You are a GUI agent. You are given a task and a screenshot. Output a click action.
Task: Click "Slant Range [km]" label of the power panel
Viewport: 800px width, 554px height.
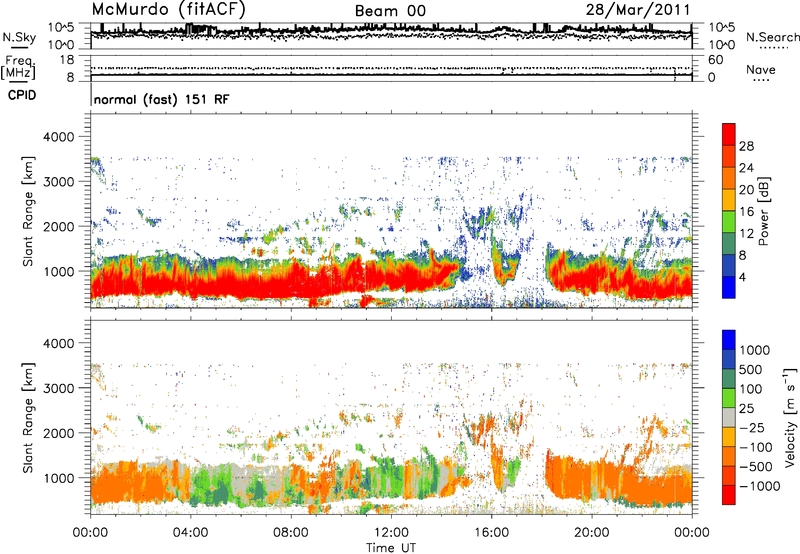coord(28,211)
